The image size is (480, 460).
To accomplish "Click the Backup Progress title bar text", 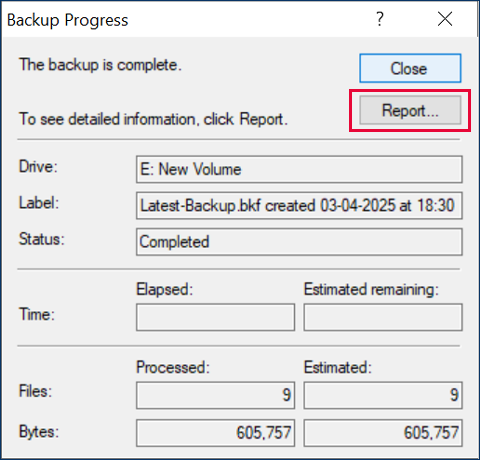I will 68,20.
